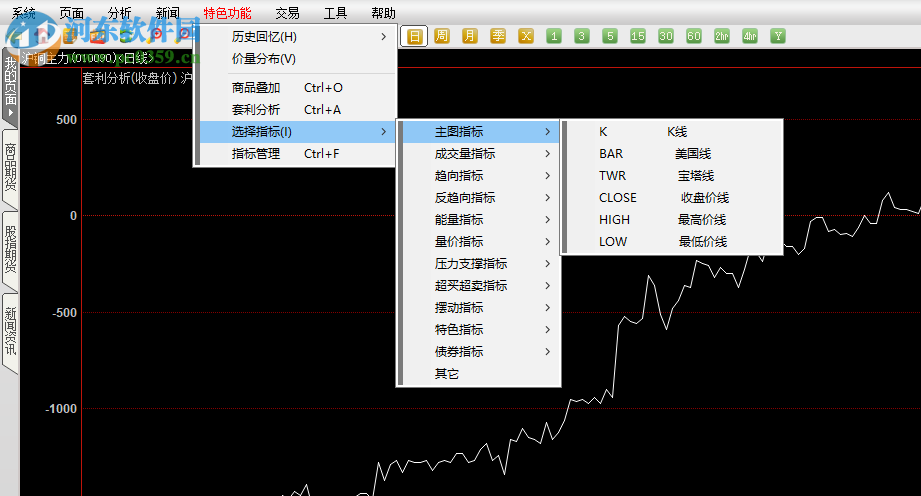The height and width of the screenshot is (496, 921).
Task: Choose LOW 最低价线 indicator
Action: [x=675, y=242]
